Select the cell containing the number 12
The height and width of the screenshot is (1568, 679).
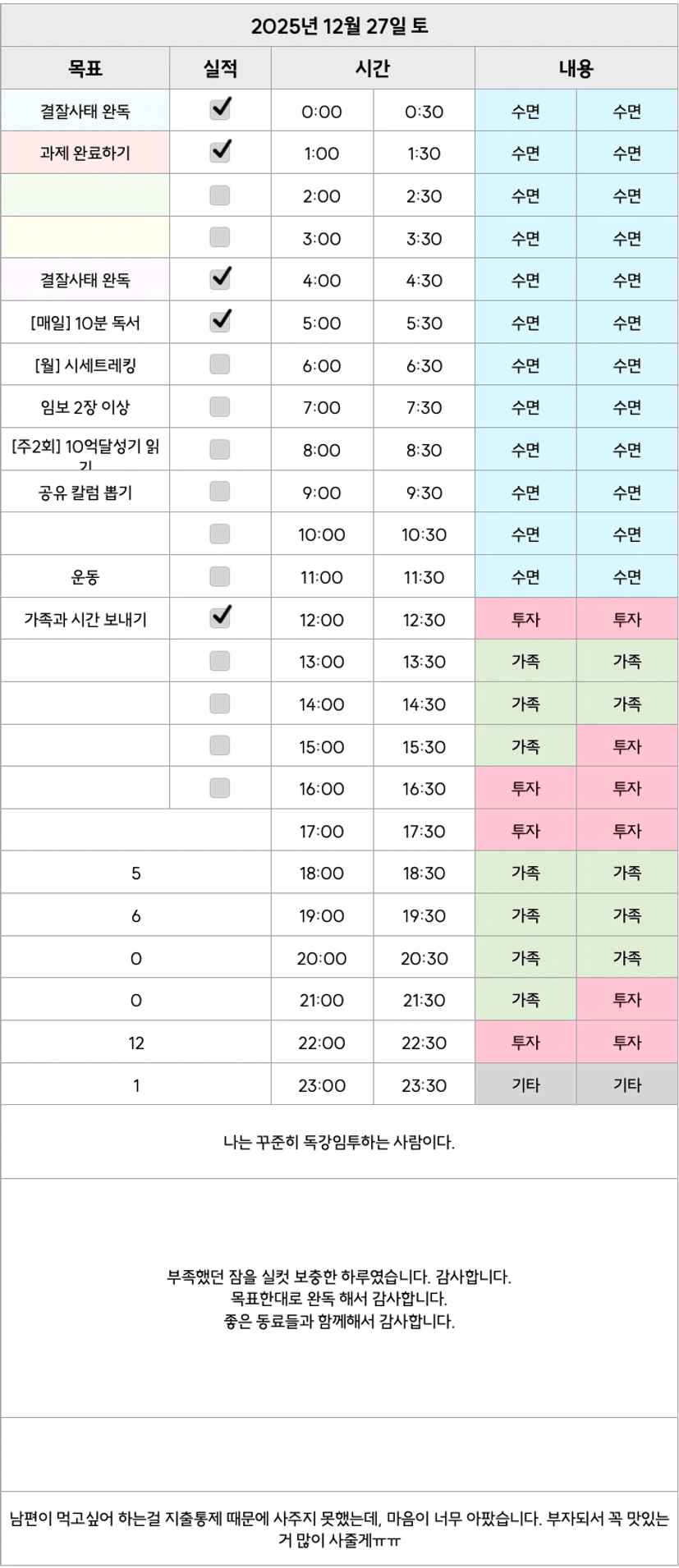tap(136, 1043)
